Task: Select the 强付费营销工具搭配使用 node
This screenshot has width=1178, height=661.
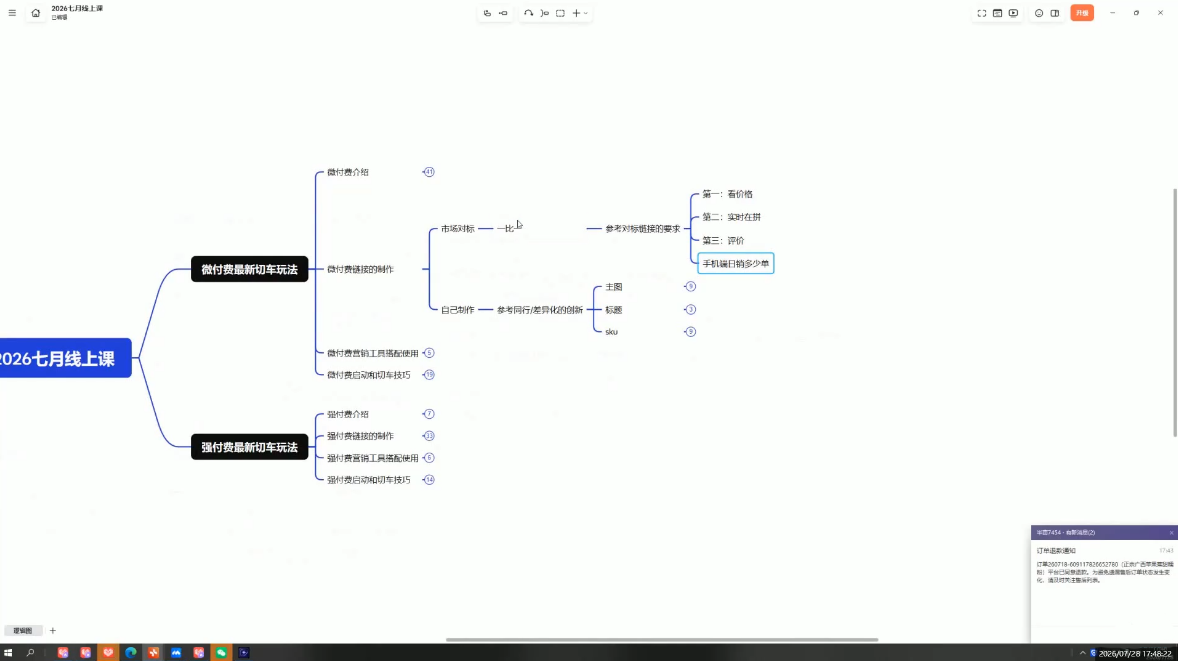Action: click(x=373, y=457)
